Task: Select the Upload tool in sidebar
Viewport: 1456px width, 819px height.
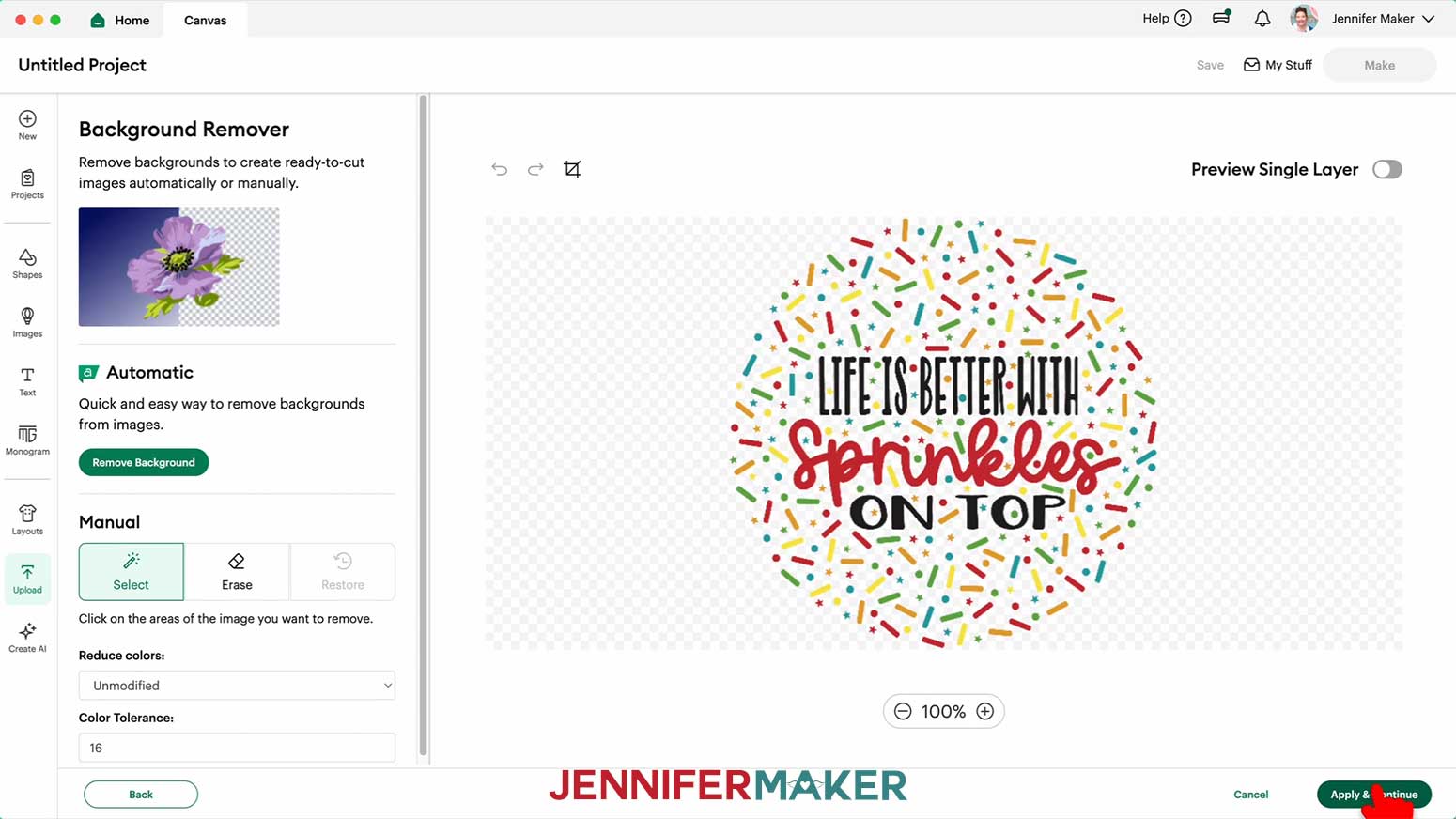Action: coord(27,579)
